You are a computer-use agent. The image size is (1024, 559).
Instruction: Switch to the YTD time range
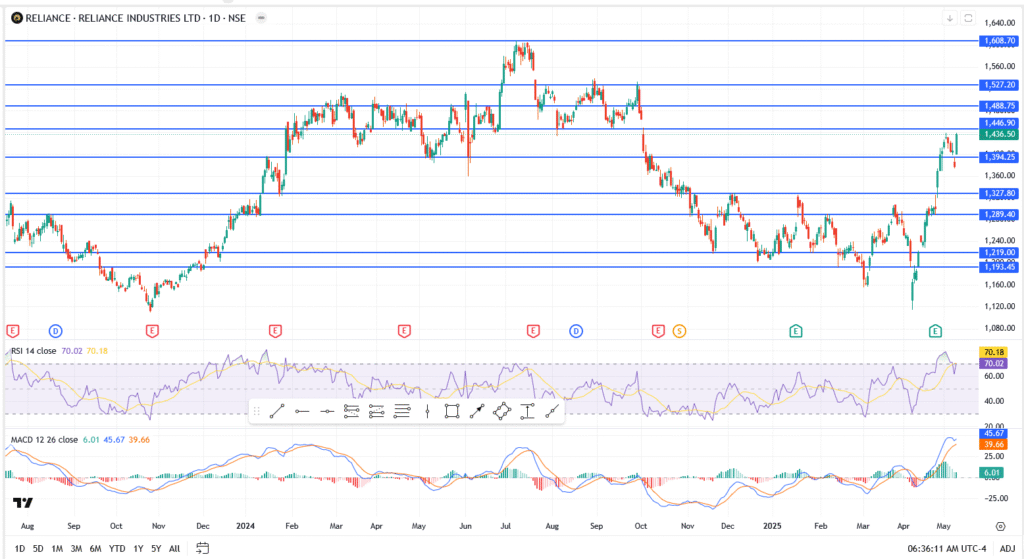point(117,548)
